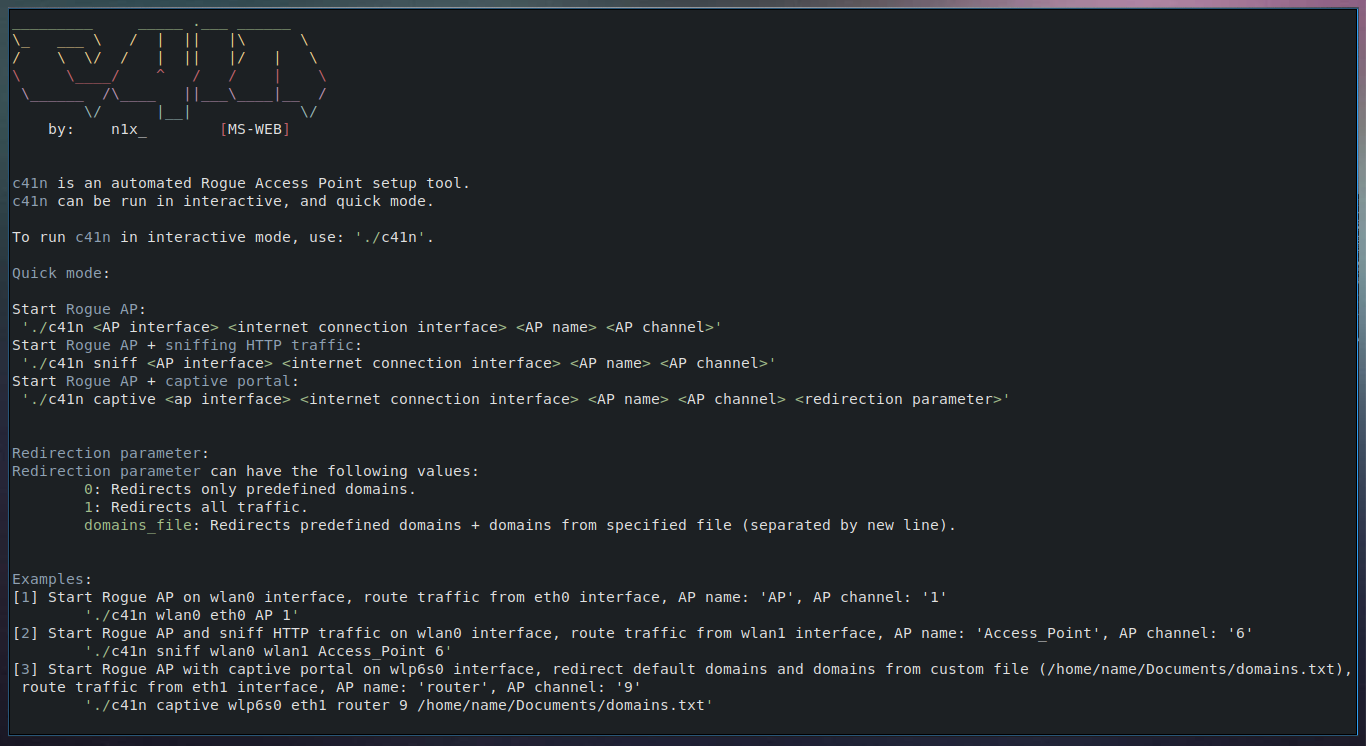Click example marker [1]
This screenshot has width=1366, height=746.
click(25, 597)
